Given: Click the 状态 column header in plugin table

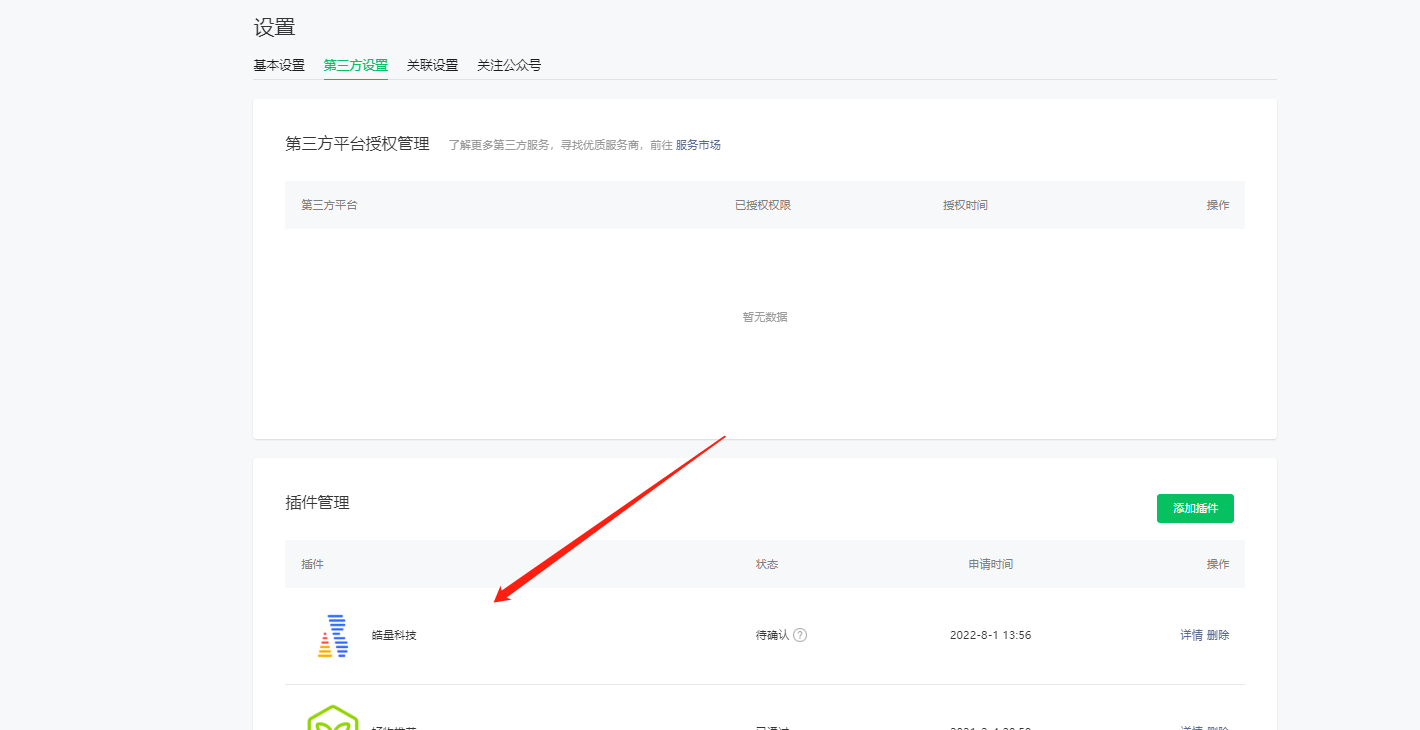Looking at the screenshot, I should pos(766,564).
